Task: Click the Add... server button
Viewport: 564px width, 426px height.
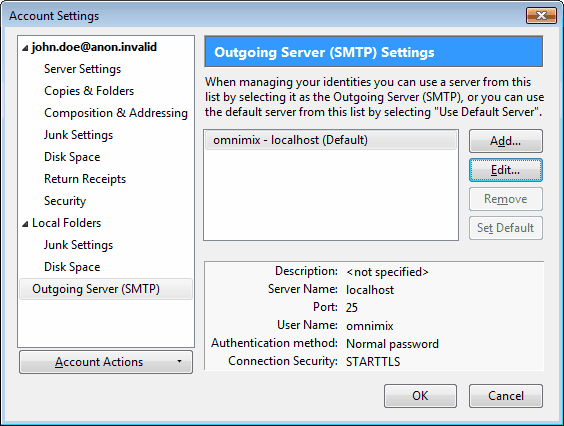Action: (505, 141)
